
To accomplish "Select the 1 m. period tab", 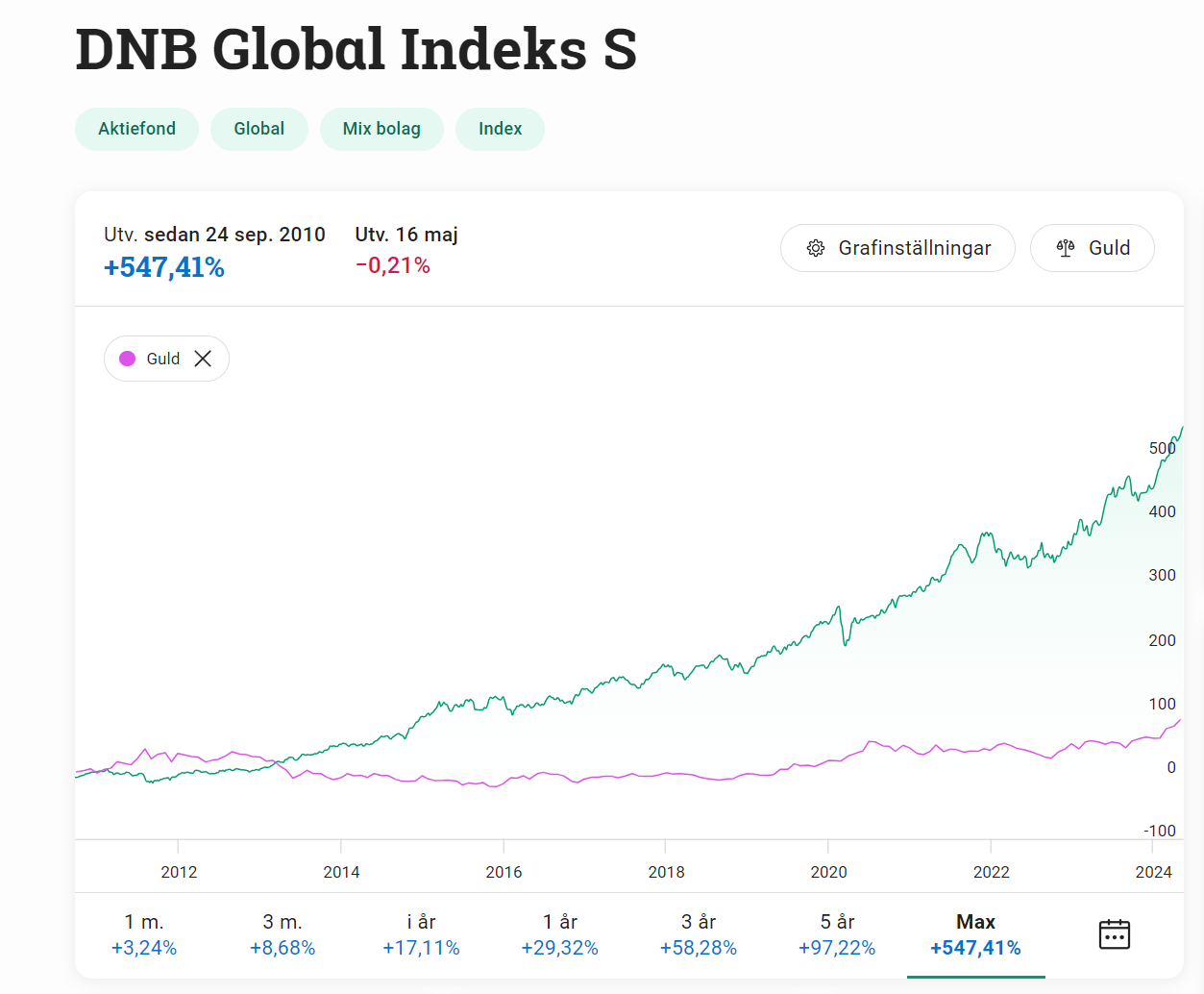I will [x=144, y=934].
